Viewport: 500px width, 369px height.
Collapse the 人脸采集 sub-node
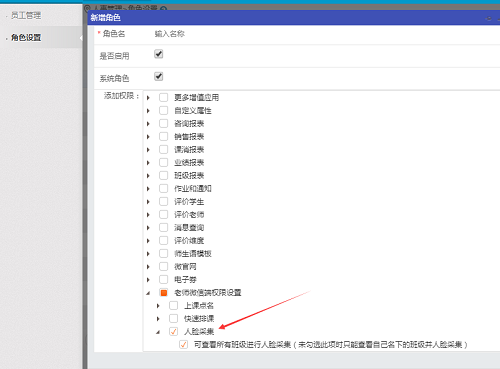(x=158, y=332)
